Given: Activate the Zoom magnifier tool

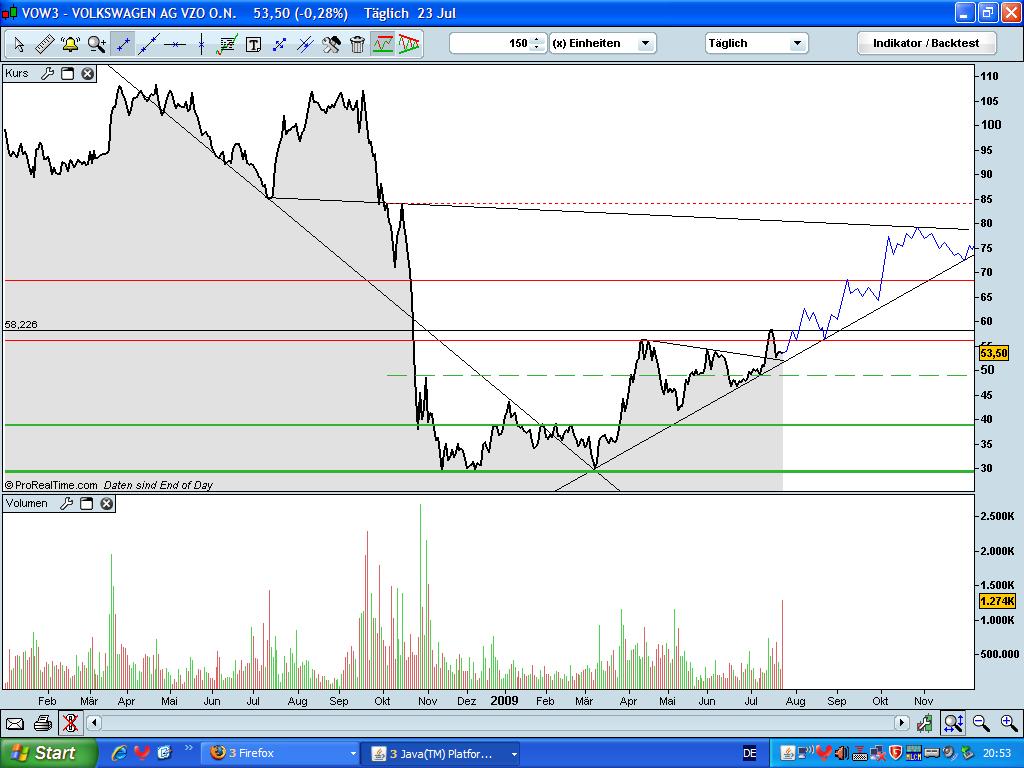Looking at the screenshot, I should pos(94,43).
